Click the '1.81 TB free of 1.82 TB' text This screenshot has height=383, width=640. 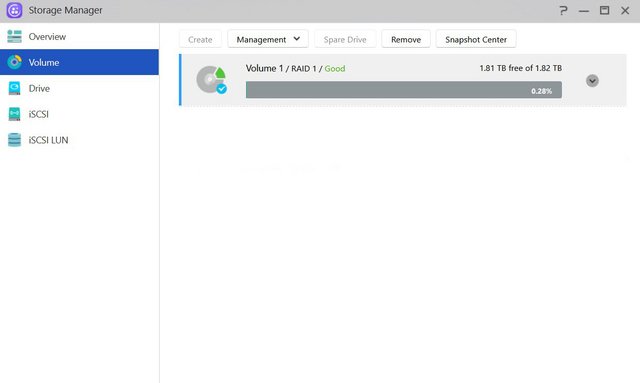point(520,68)
